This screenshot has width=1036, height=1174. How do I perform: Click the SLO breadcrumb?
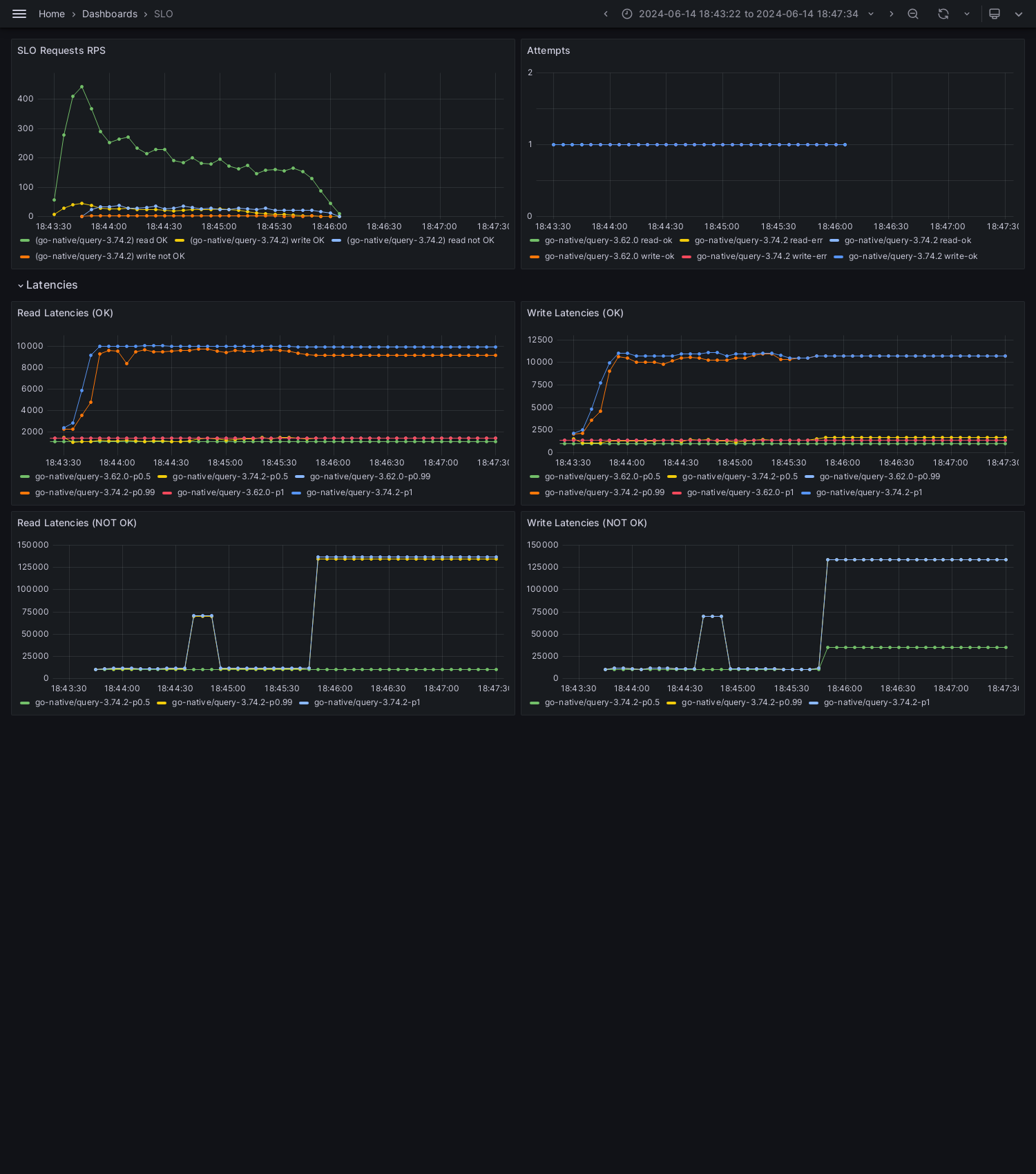tap(164, 14)
